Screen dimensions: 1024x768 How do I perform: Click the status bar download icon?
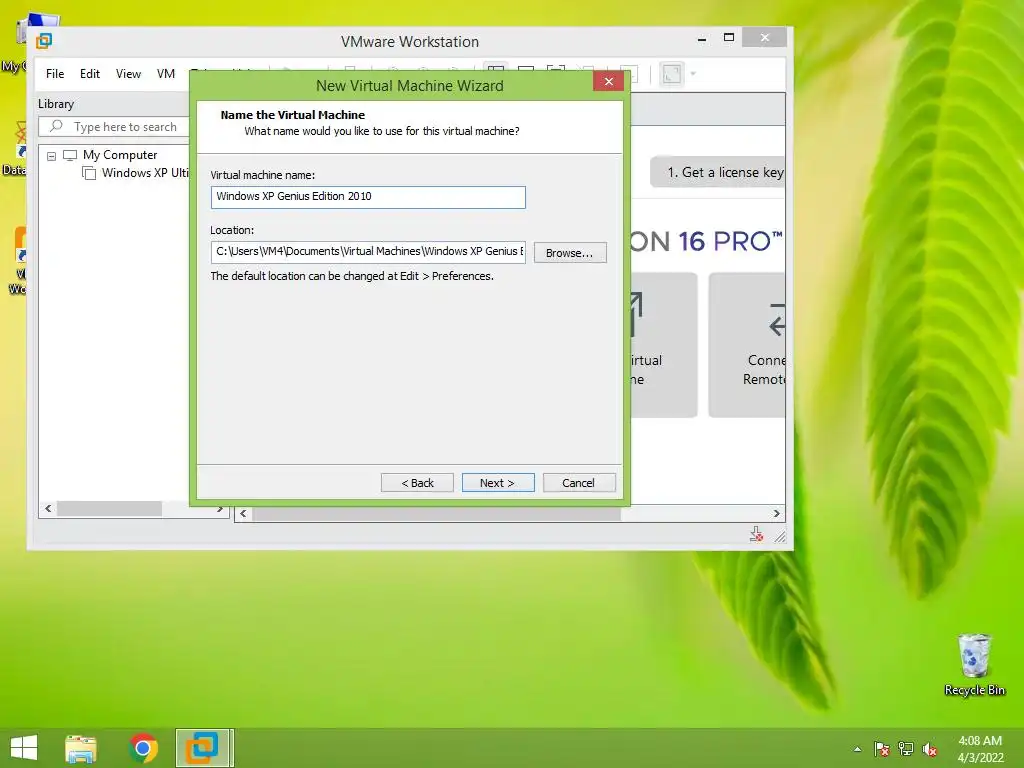point(756,536)
